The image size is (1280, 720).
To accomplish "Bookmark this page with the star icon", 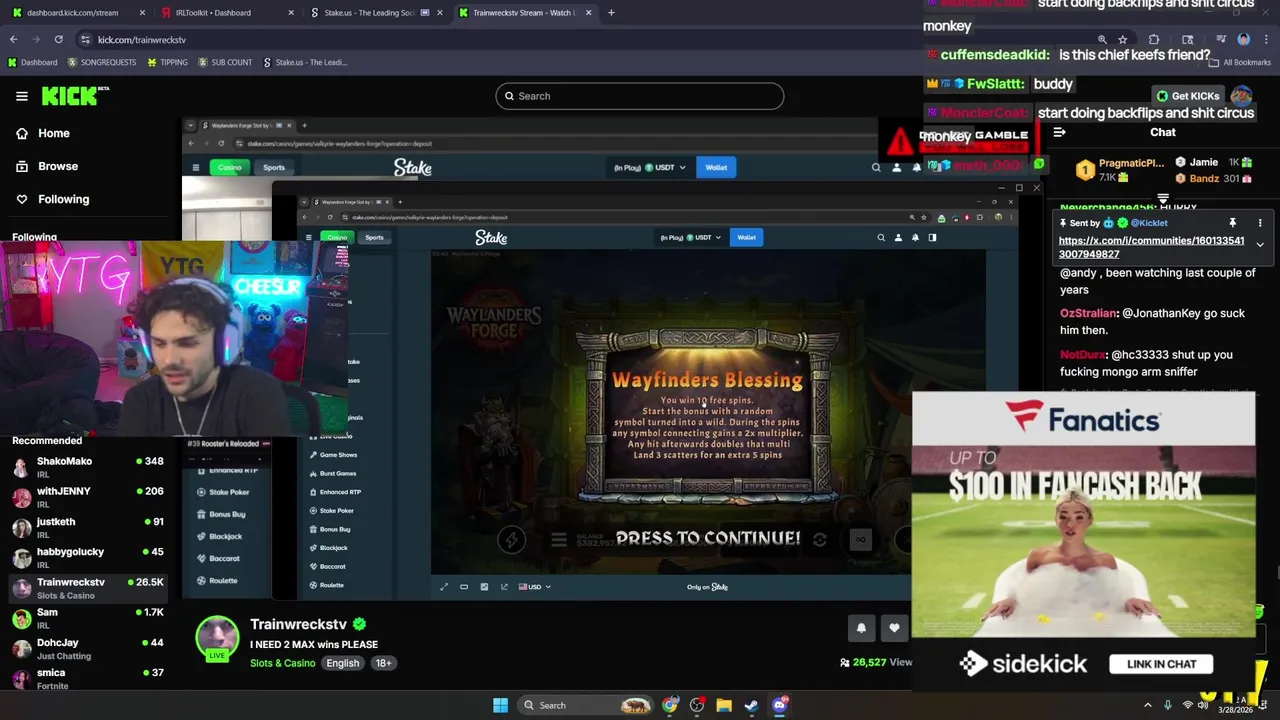I will [1122, 40].
